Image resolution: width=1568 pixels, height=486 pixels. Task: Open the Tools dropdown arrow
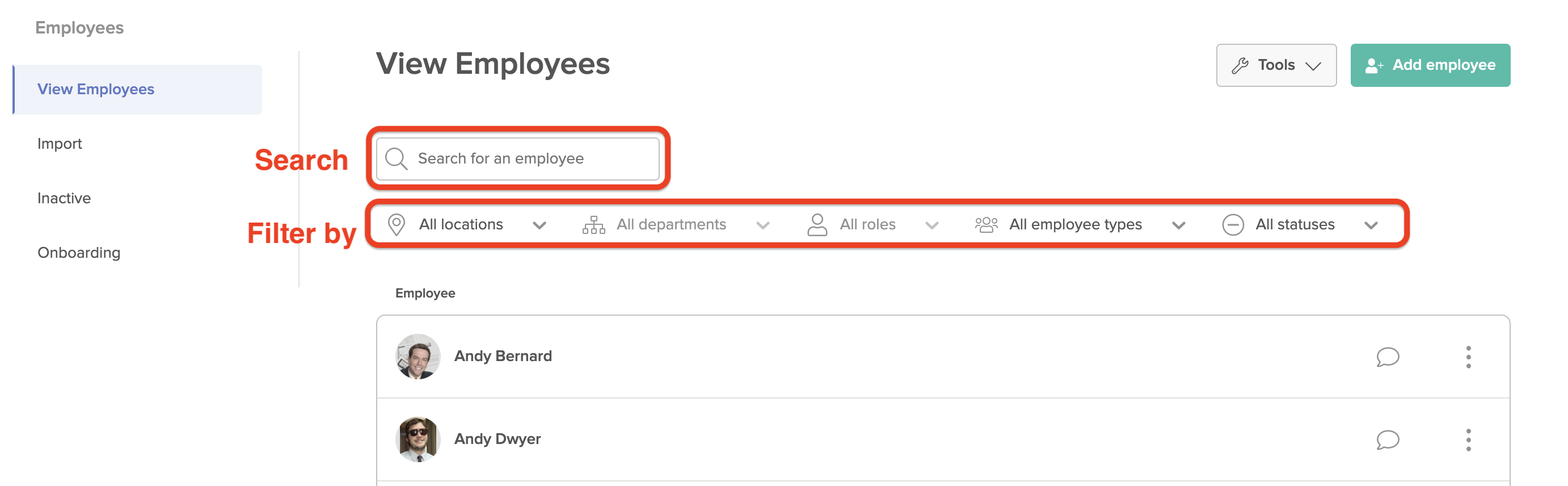pyautogui.click(x=1313, y=66)
